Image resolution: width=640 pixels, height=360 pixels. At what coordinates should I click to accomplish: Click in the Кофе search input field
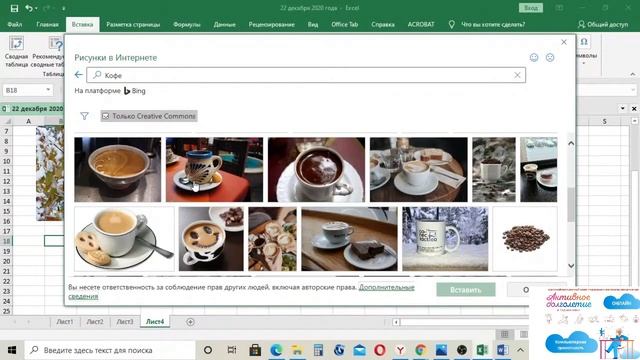pos(306,75)
